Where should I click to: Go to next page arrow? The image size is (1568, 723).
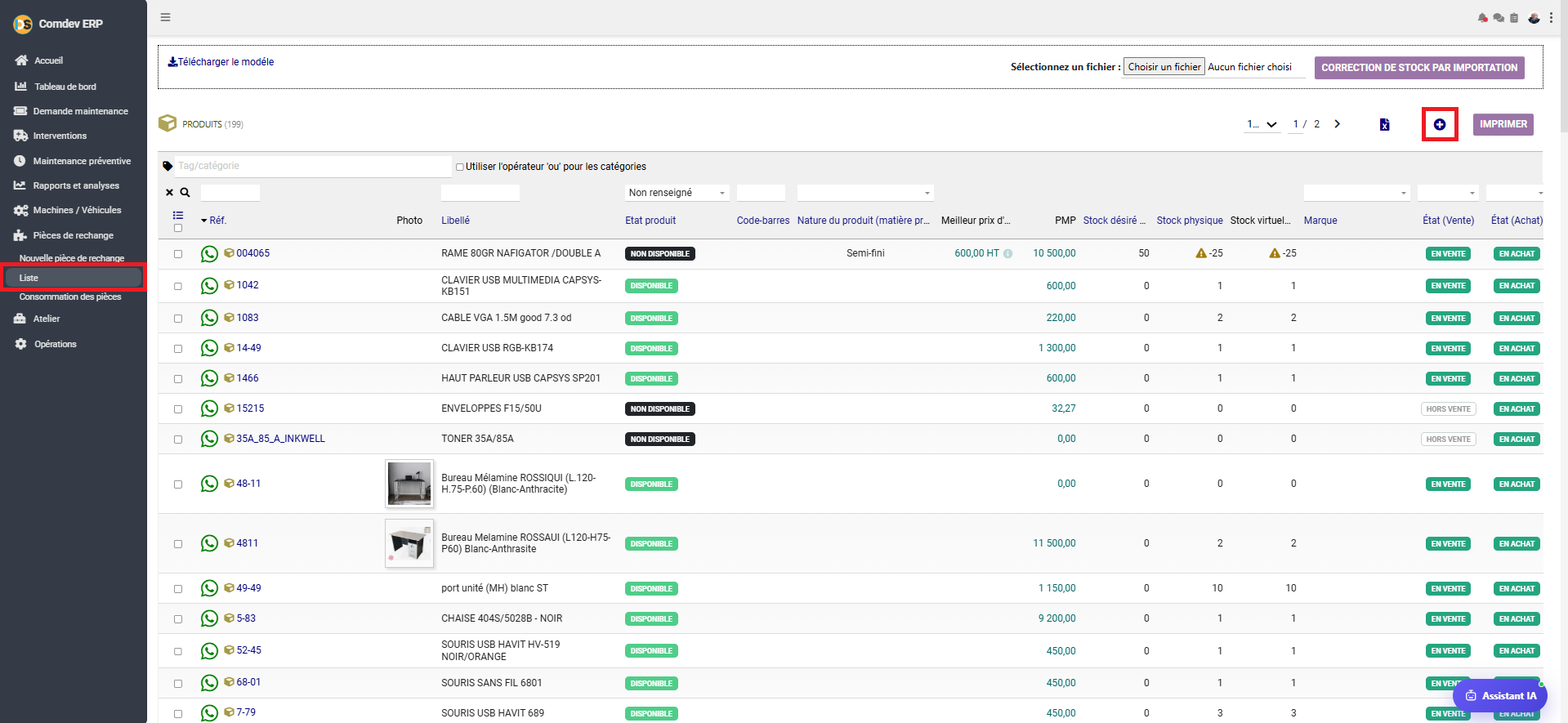tap(1338, 124)
